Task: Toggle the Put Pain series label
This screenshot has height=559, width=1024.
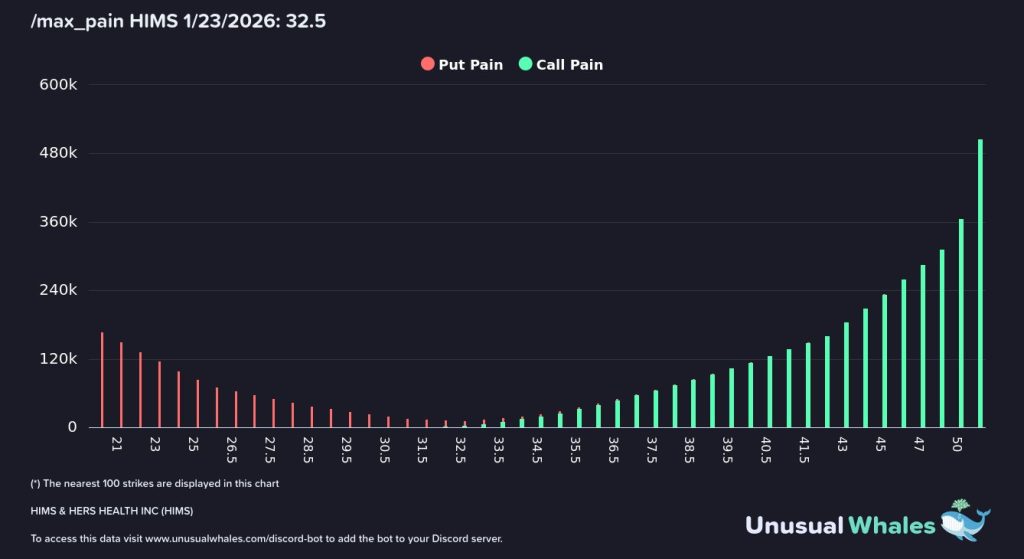Action: [x=470, y=64]
